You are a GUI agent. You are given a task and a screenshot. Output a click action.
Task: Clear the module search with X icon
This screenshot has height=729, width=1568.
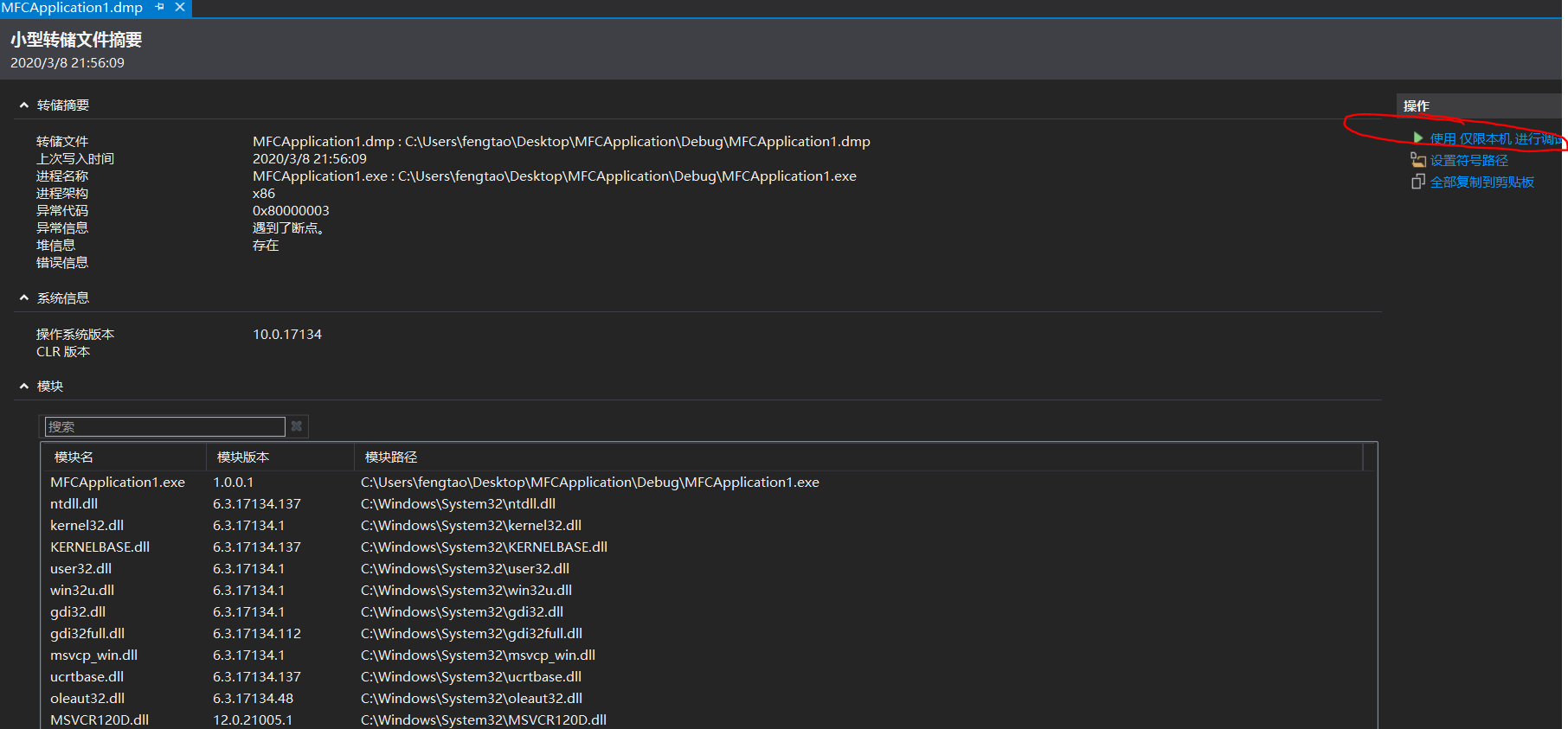297,426
